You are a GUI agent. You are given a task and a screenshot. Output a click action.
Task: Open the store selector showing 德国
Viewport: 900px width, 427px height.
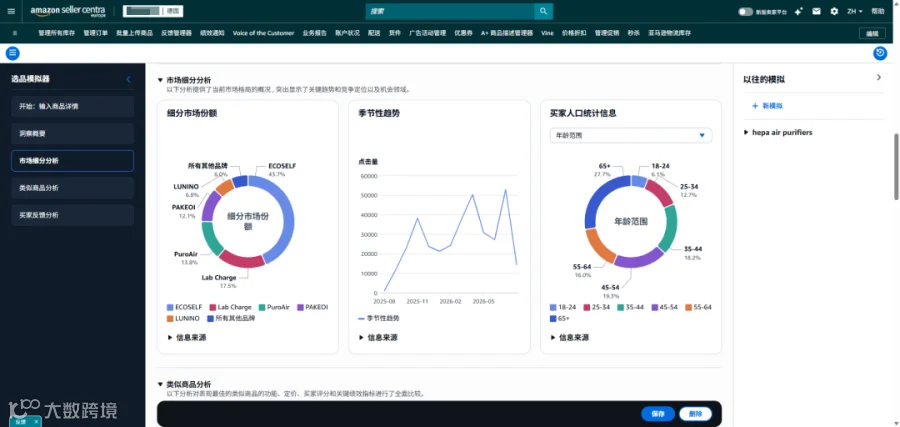point(152,11)
